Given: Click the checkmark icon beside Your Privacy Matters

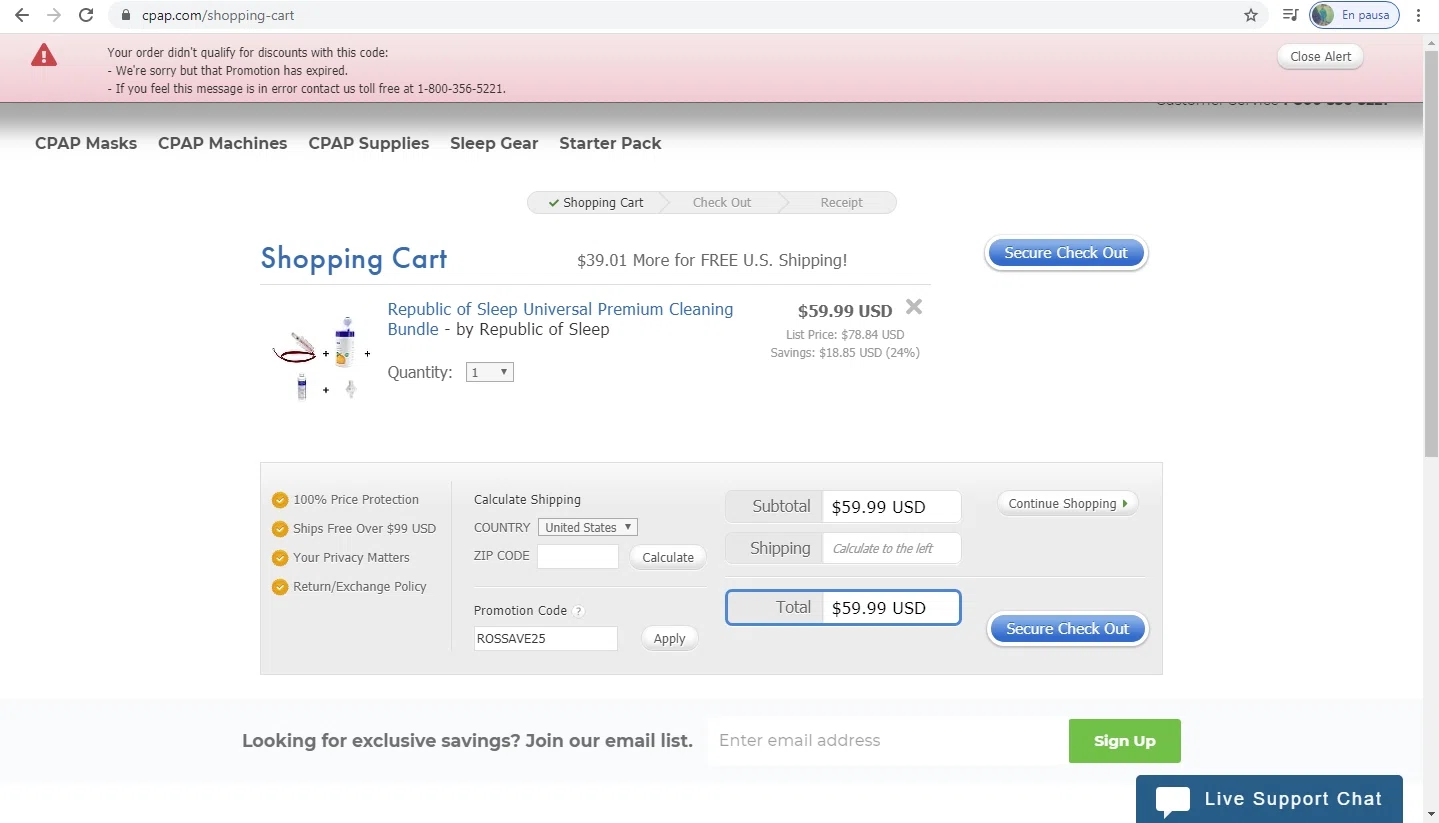Looking at the screenshot, I should point(280,558).
